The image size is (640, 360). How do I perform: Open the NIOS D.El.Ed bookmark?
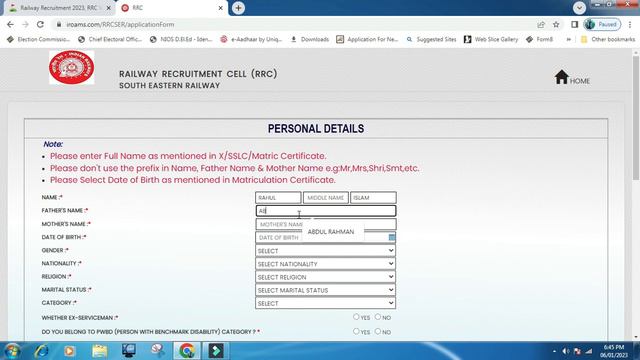(x=181, y=39)
